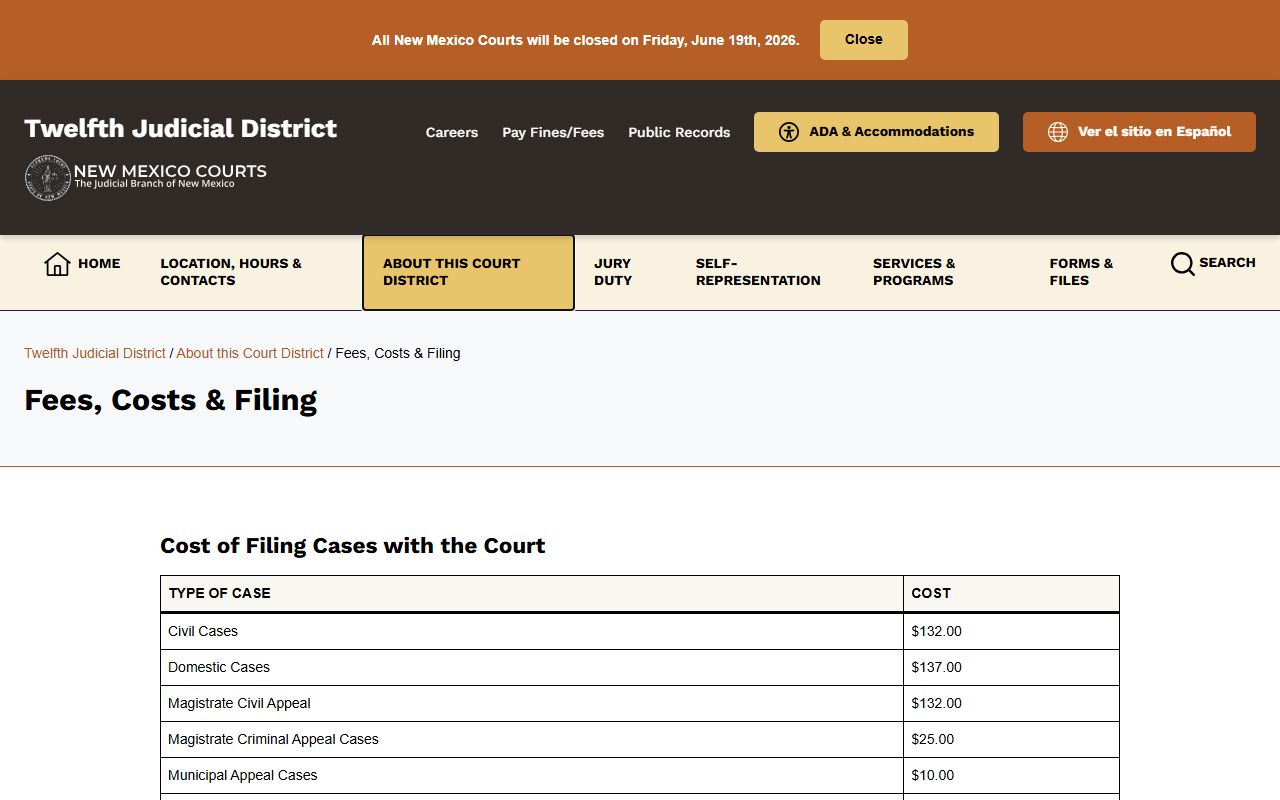1280x800 pixels.
Task: Select Magistrate Criminal Appeal Cases text
Action: (273, 739)
